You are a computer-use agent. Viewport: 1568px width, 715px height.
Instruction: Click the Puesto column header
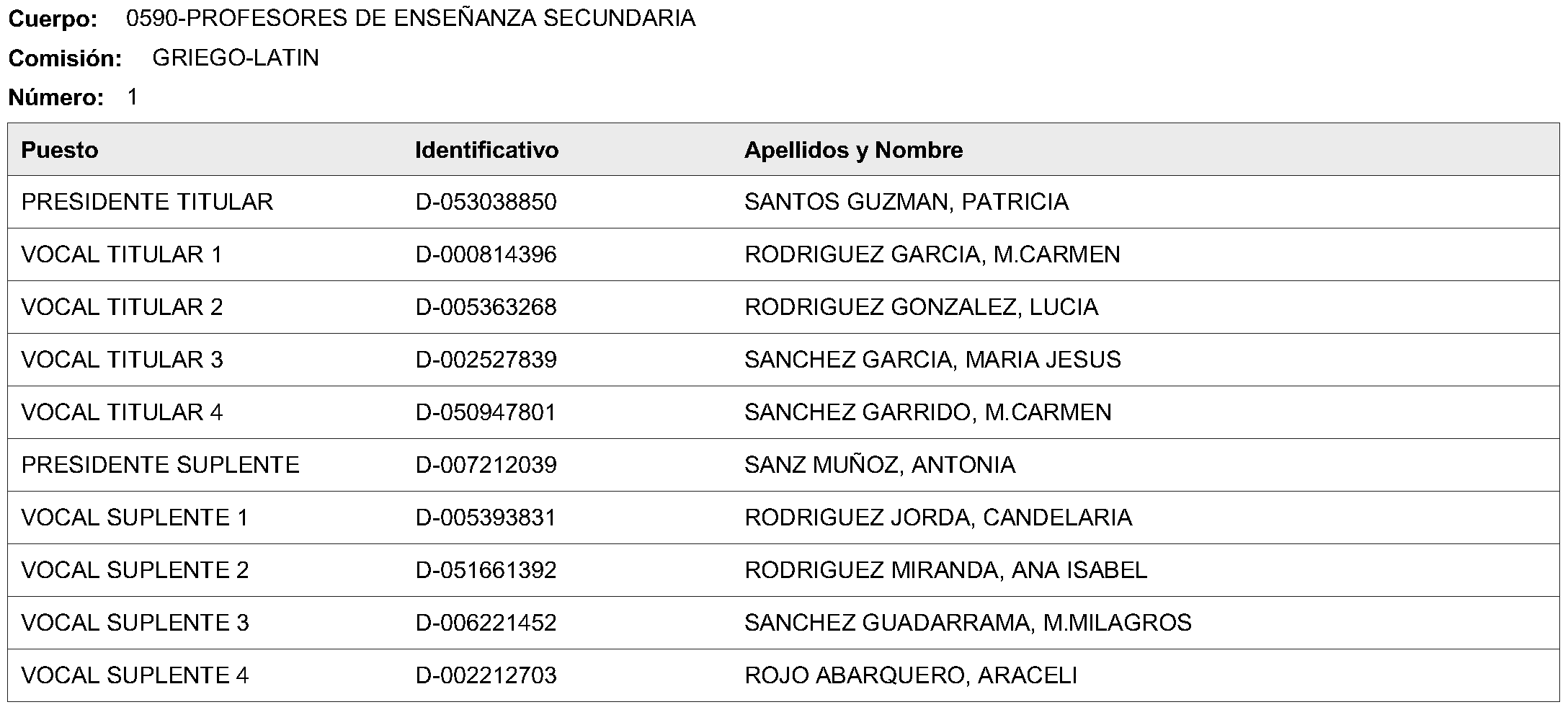[x=60, y=150]
